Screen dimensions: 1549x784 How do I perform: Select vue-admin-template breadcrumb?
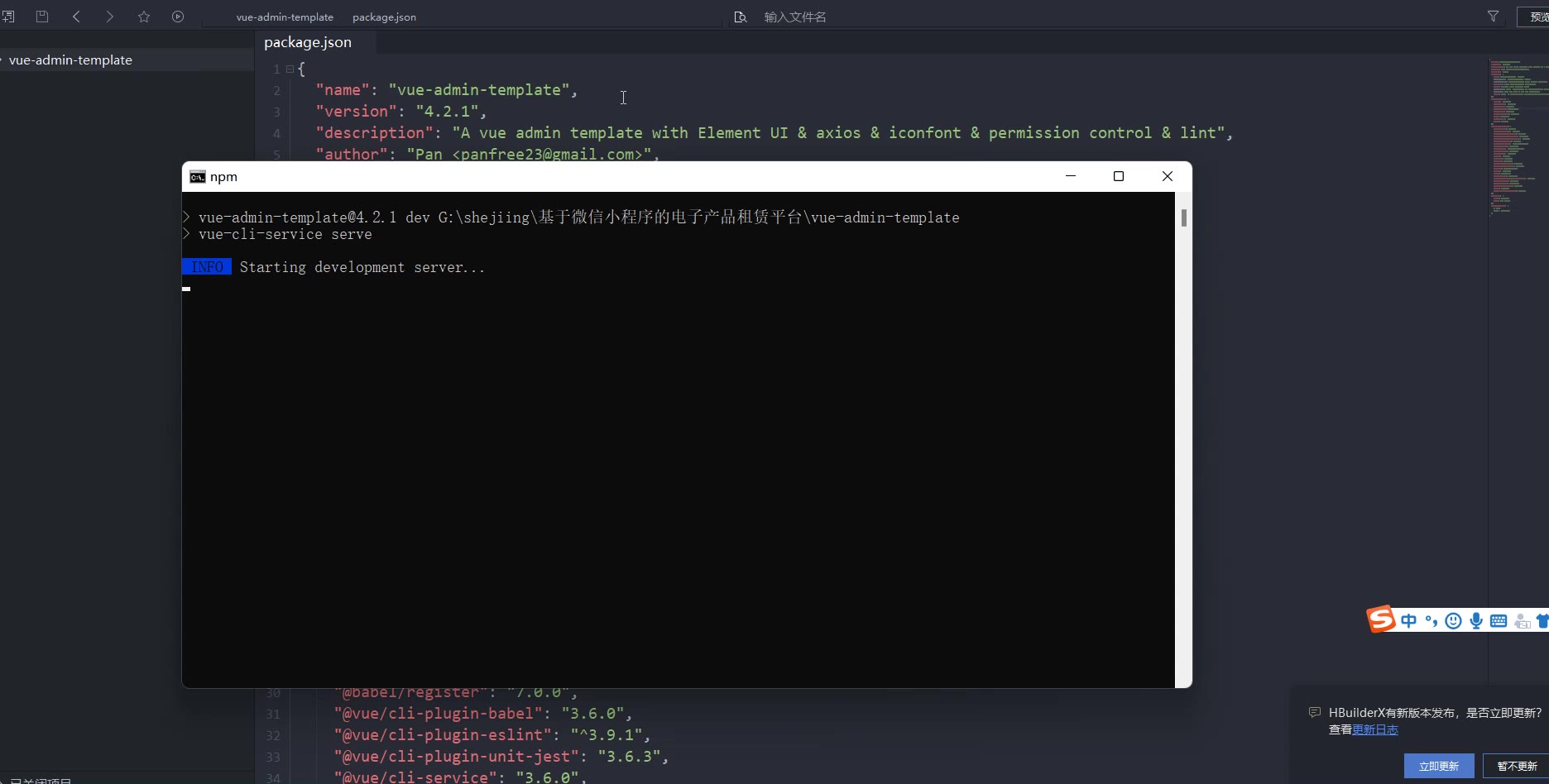pyautogui.click(x=285, y=17)
